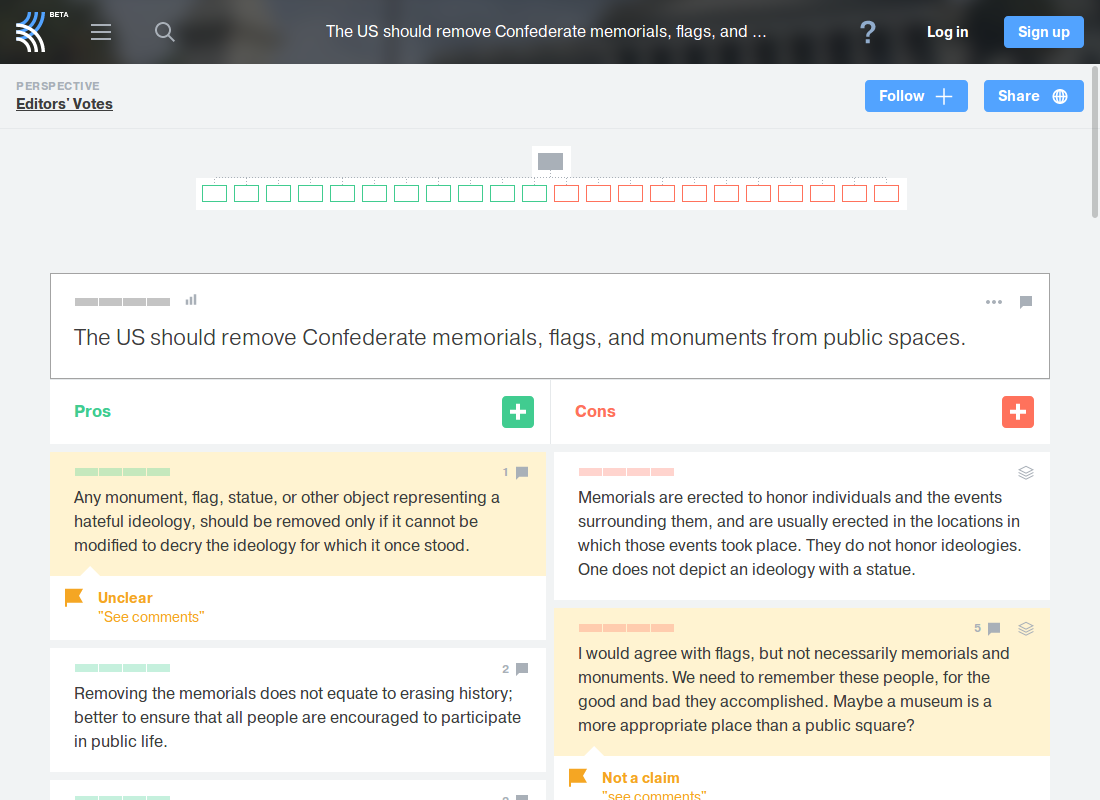Open "See comments" under Unclear flag

point(151,617)
